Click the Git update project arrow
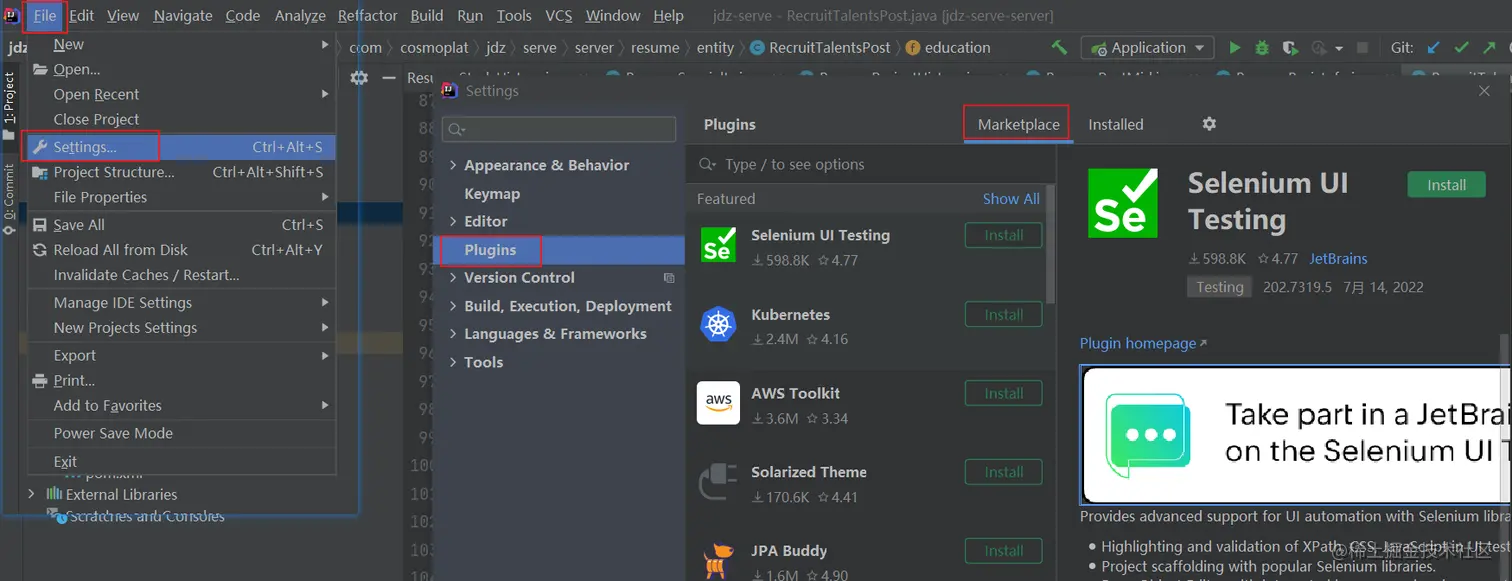Image resolution: width=1512 pixels, height=581 pixels. point(1434,47)
